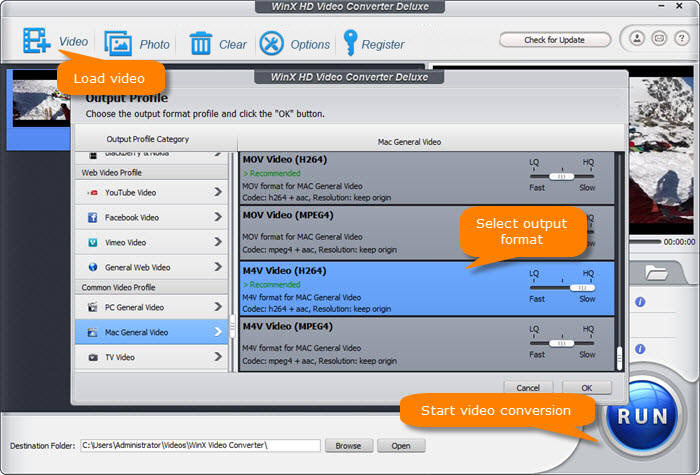Adjust MOV Video (H264) quality slider
700x475 pixels.
tap(562, 176)
